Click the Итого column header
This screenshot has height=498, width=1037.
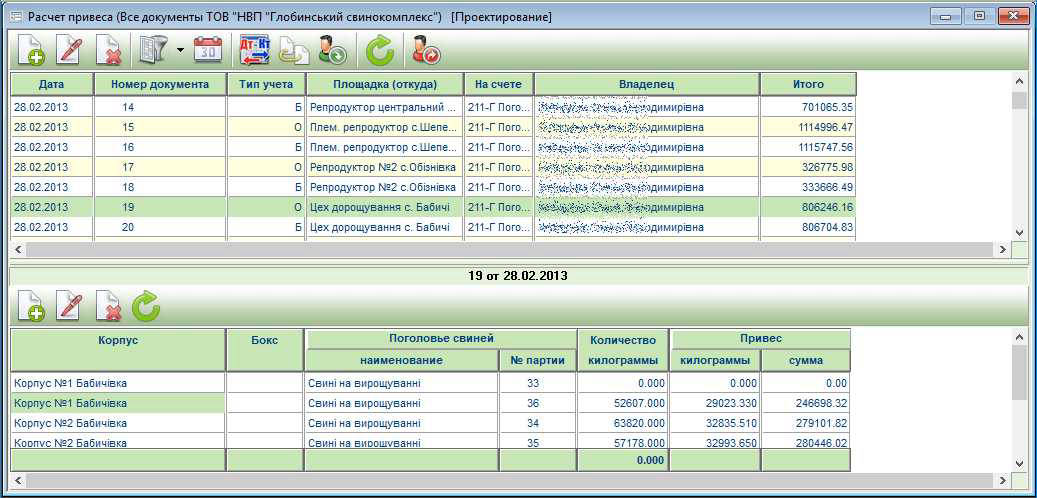pyautogui.click(x=808, y=84)
